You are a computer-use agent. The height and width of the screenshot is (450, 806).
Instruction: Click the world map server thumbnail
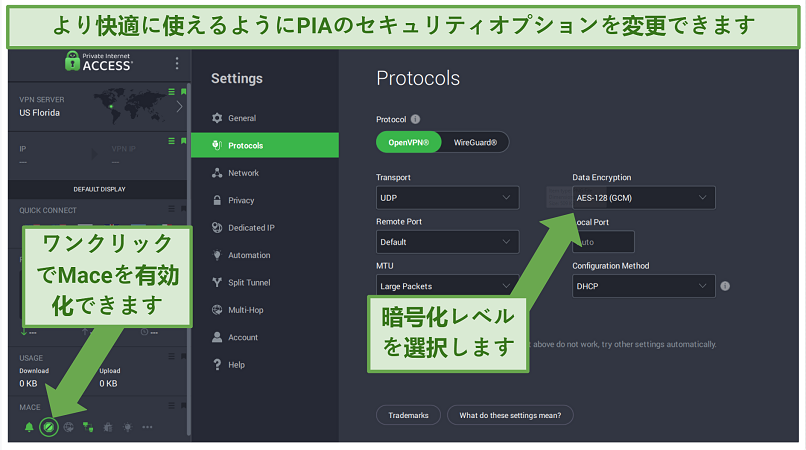tap(131, 106)
